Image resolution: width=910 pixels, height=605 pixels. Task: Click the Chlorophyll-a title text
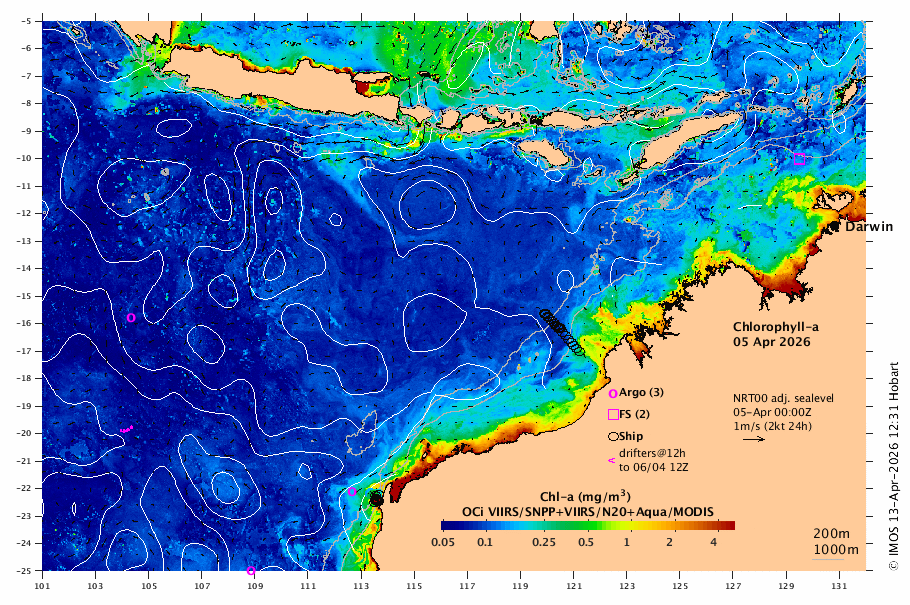coord(776,327)
